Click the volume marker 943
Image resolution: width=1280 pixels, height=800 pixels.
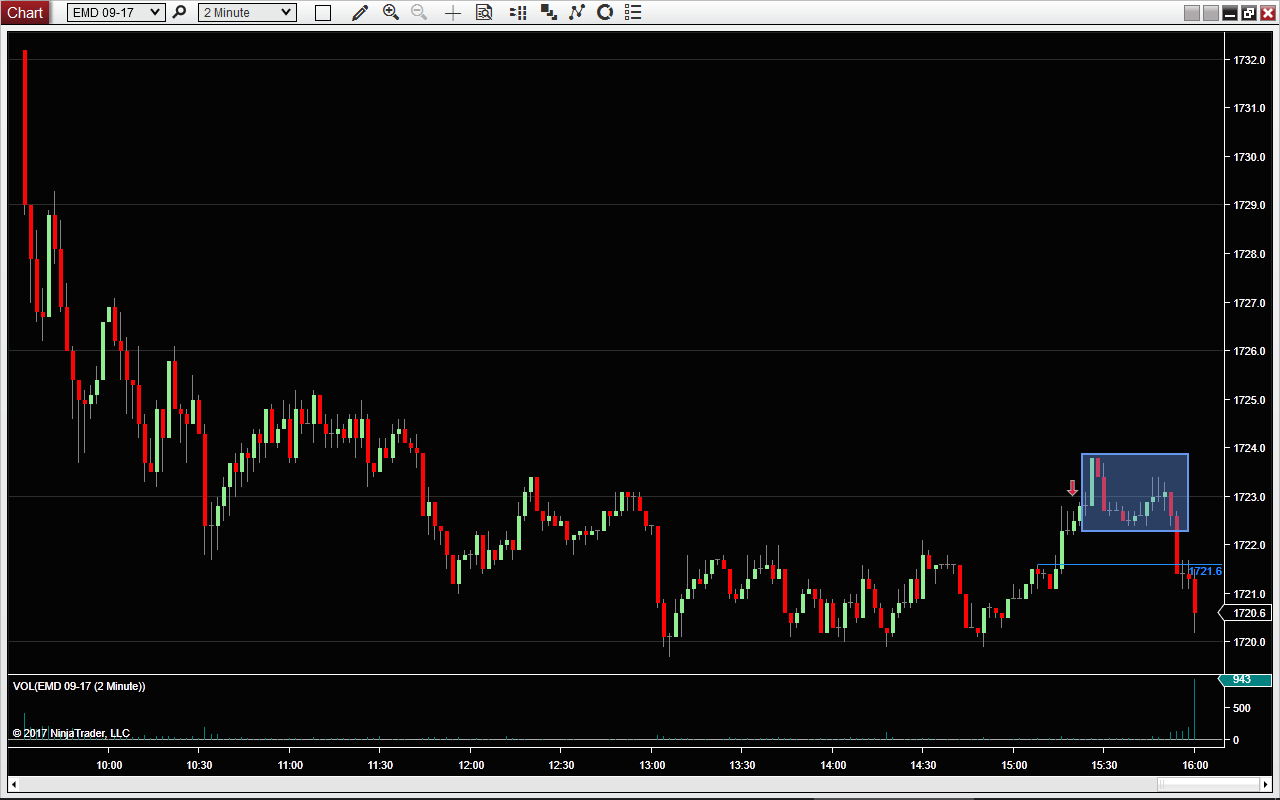[1243, 680]
